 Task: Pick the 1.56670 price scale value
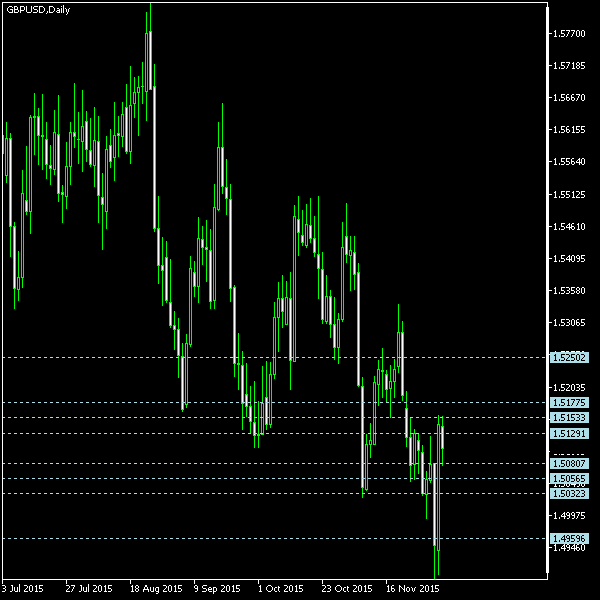pyautogui.click(x=569, y=98)
